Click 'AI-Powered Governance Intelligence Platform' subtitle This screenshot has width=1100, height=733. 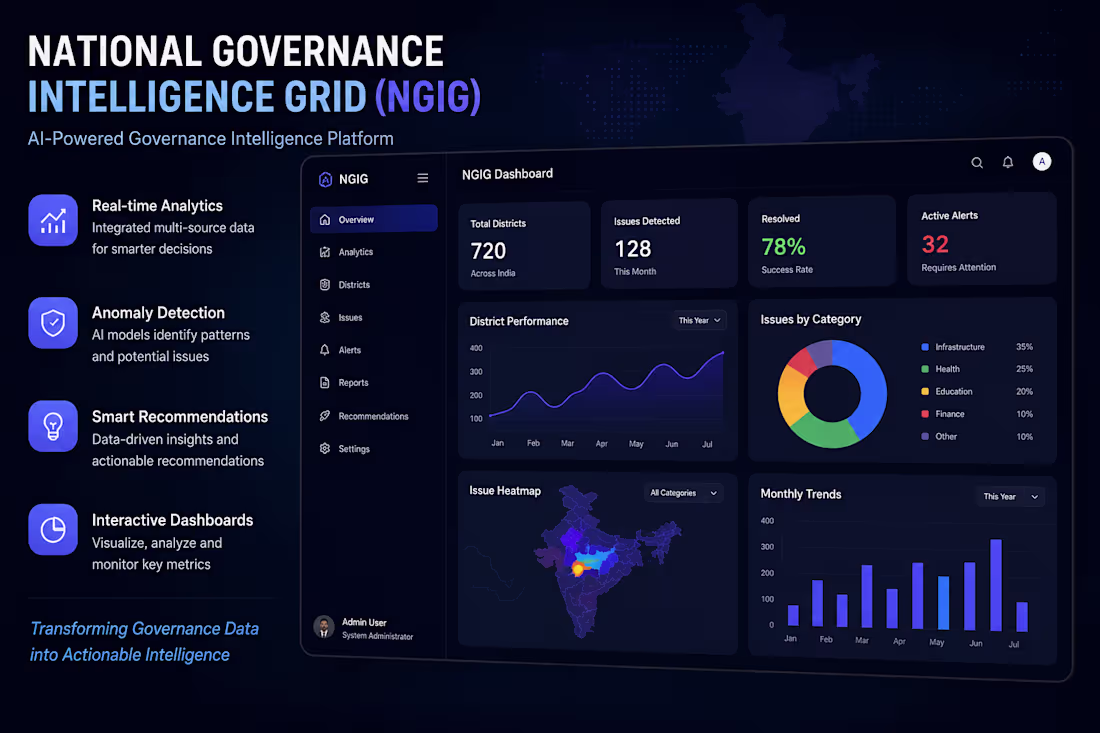click(210, 139)
